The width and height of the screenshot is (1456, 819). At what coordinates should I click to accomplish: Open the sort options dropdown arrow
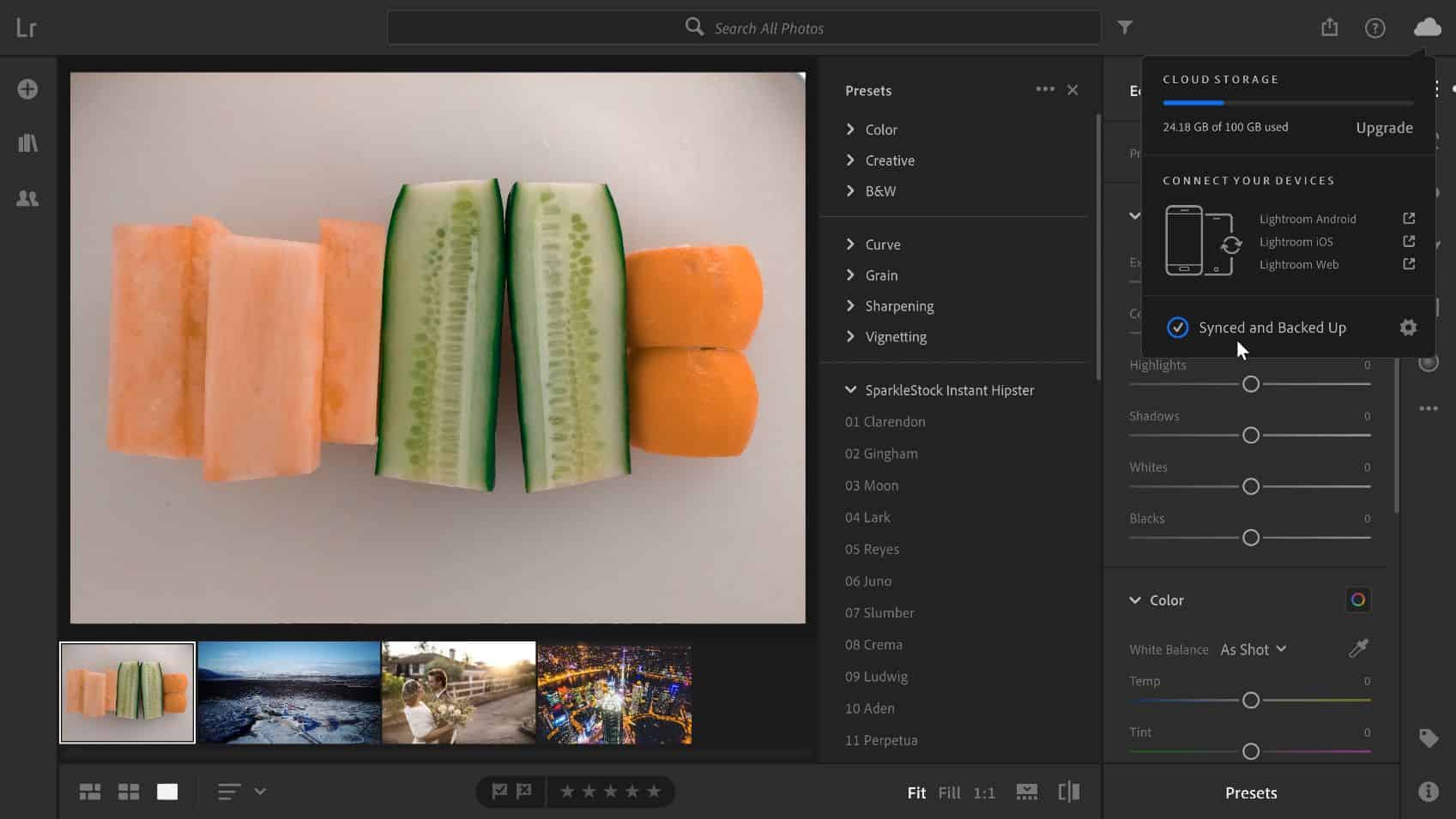(260, 792)
